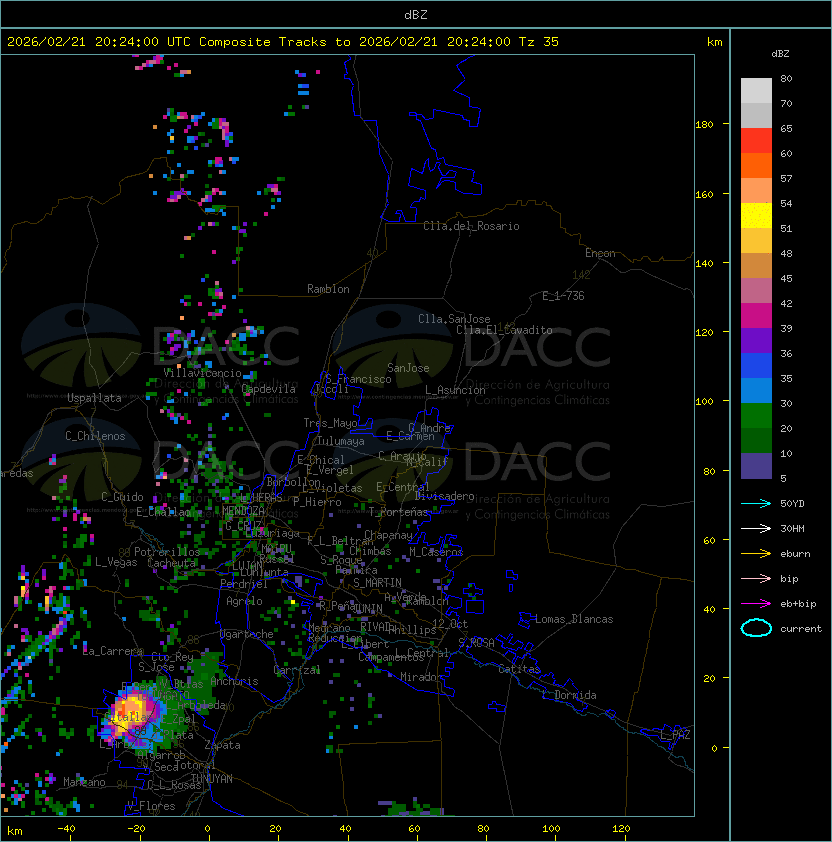Image resolution: width=832 pixels, height=842 pixels.
Task: Click the 'dBZ' title at window top
Action: tap(416, 14)
